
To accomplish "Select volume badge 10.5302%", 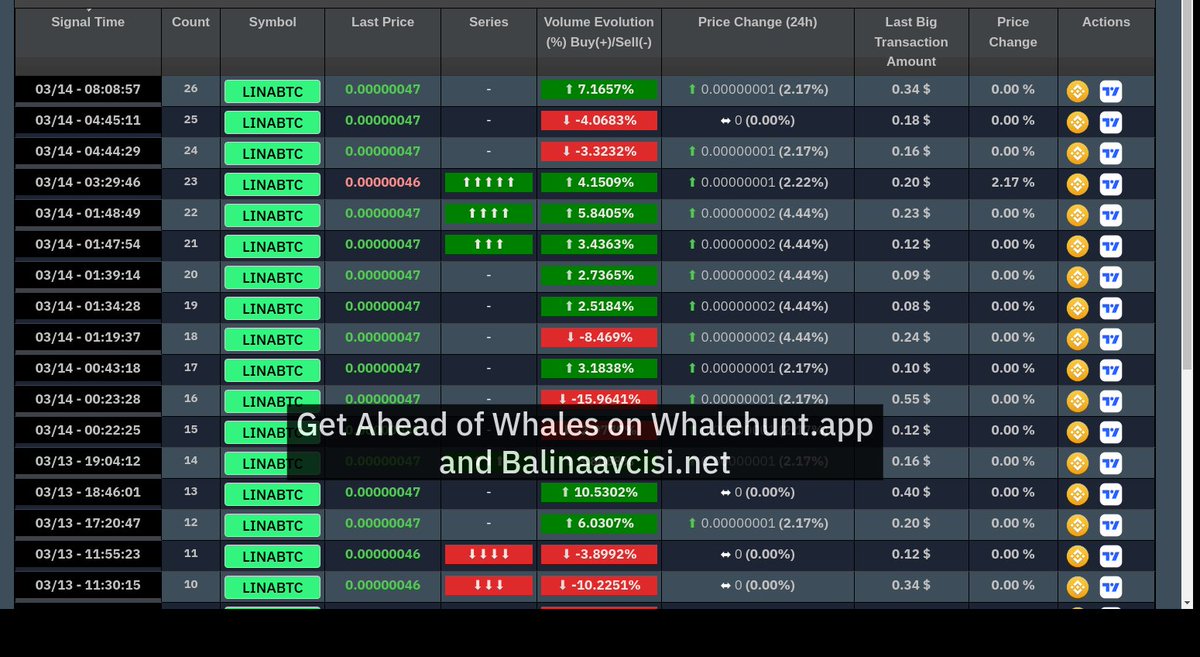I will [x=599, y=493].
